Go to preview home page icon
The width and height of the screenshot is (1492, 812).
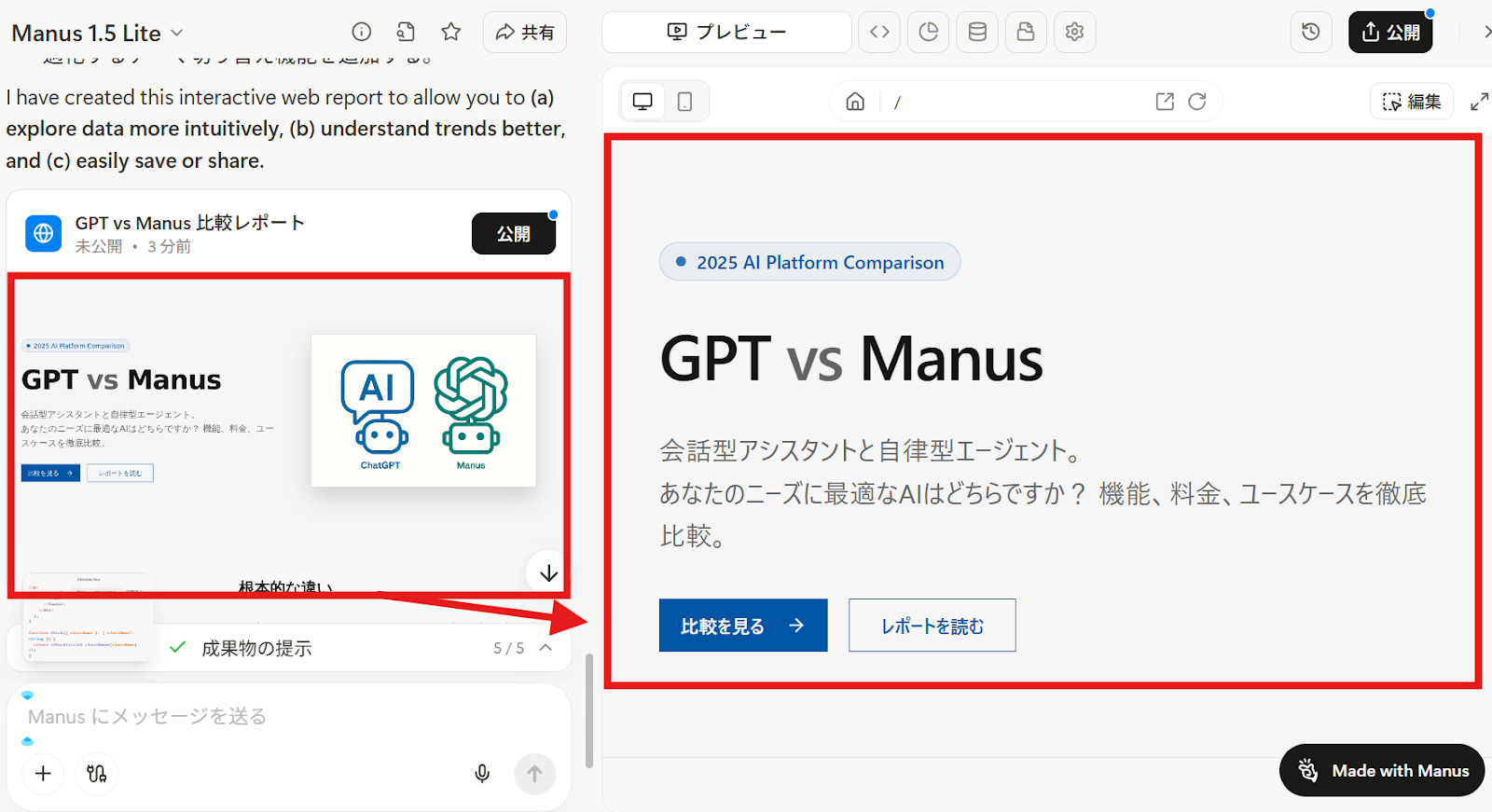pyautogui.click(x=855, y=102)
